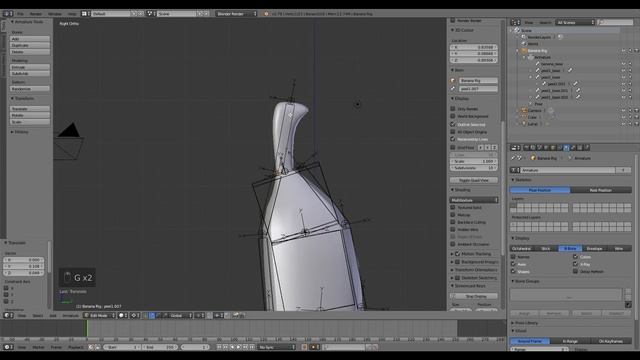The height and width of the screenshot is (360, 640).
Task: Click Toggle Quad View button
Action: point(474,180)
